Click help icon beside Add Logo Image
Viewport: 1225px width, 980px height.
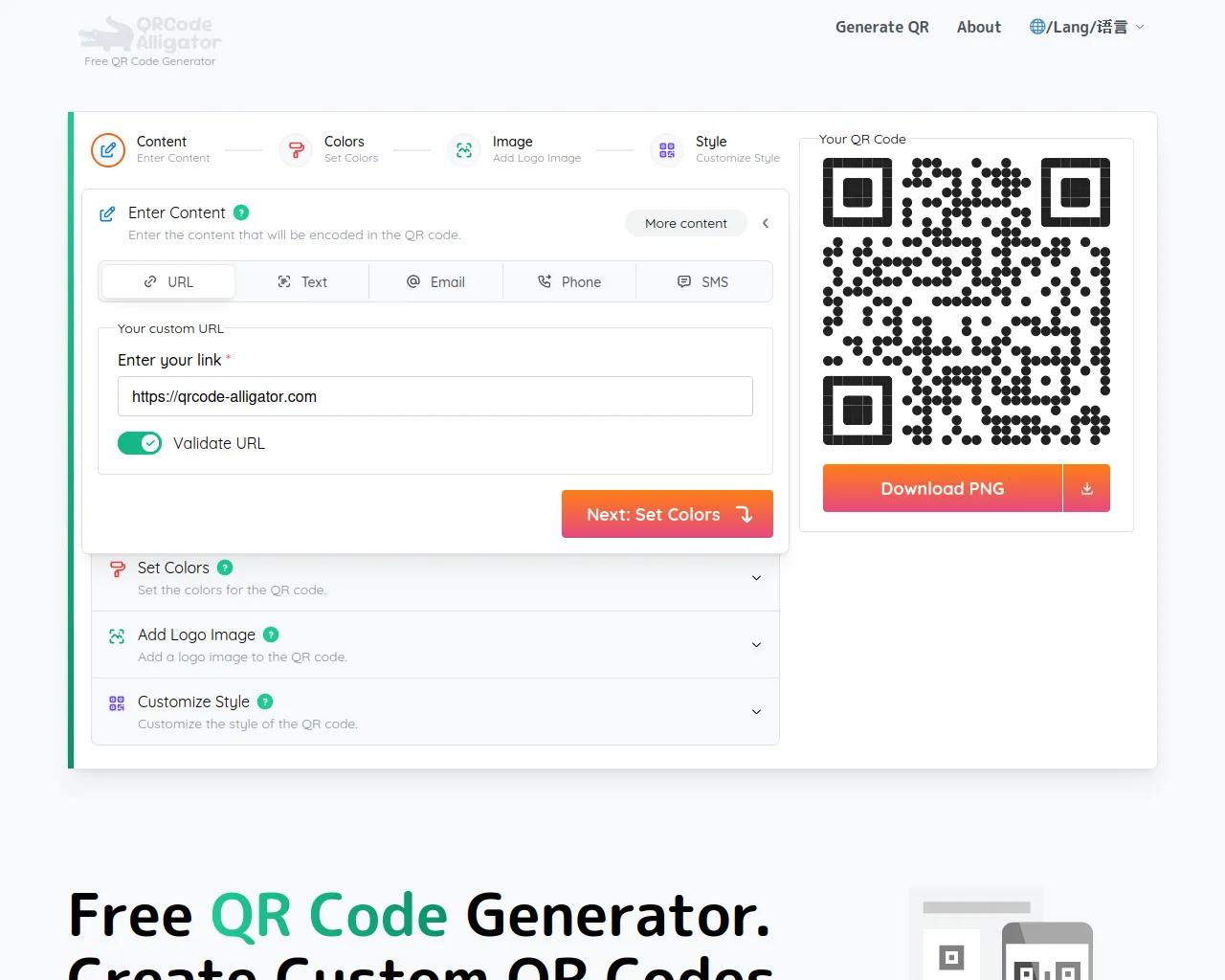coord(271,635)
